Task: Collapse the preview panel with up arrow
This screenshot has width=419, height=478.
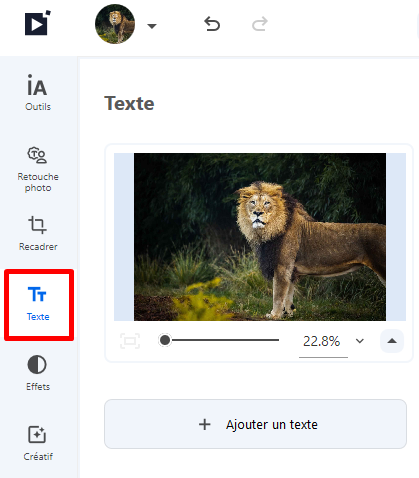Action: pos(392,341)
